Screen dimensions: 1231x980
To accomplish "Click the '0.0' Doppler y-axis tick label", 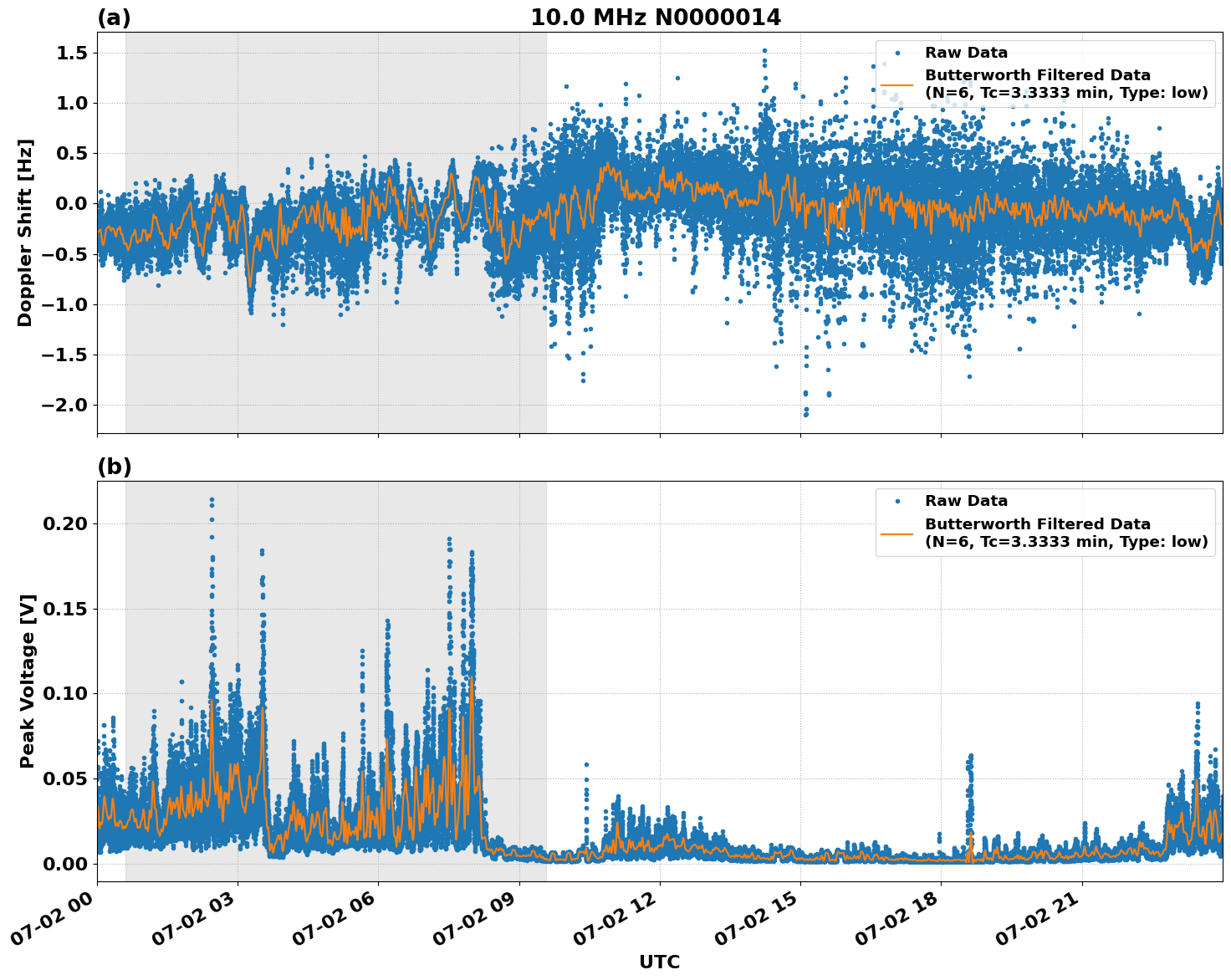I will [72, 203].
